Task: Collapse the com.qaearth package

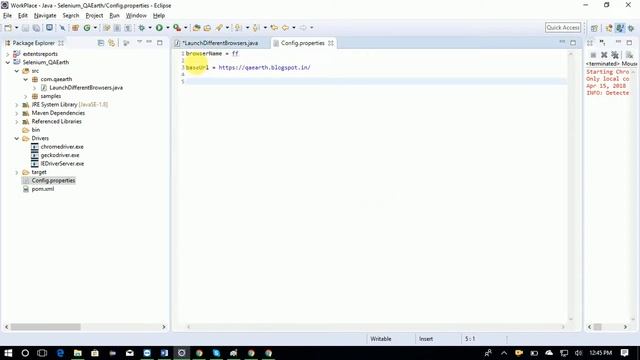Action: (25, 79)
